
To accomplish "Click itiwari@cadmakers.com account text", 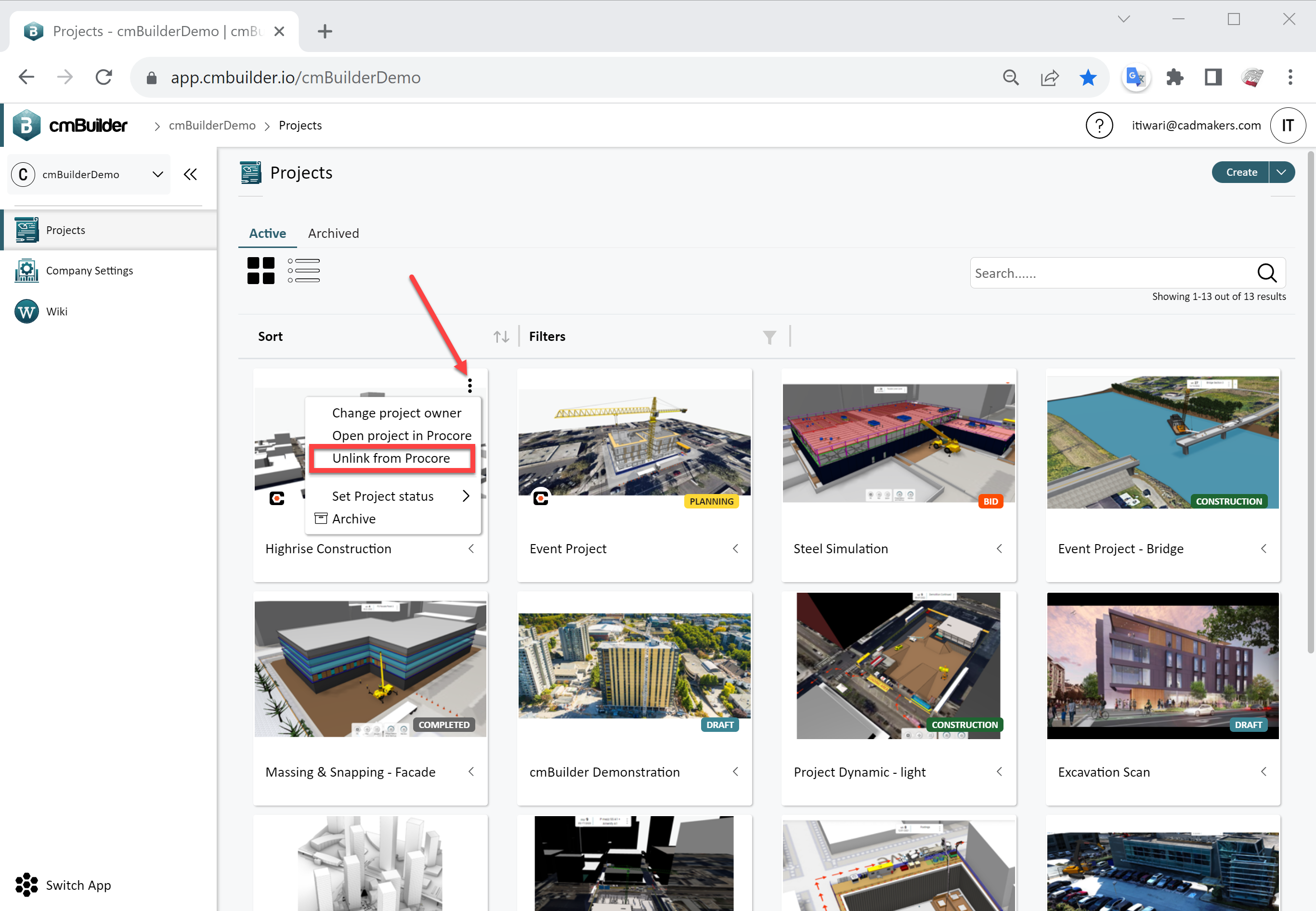I will click(x=1196, y=126).
